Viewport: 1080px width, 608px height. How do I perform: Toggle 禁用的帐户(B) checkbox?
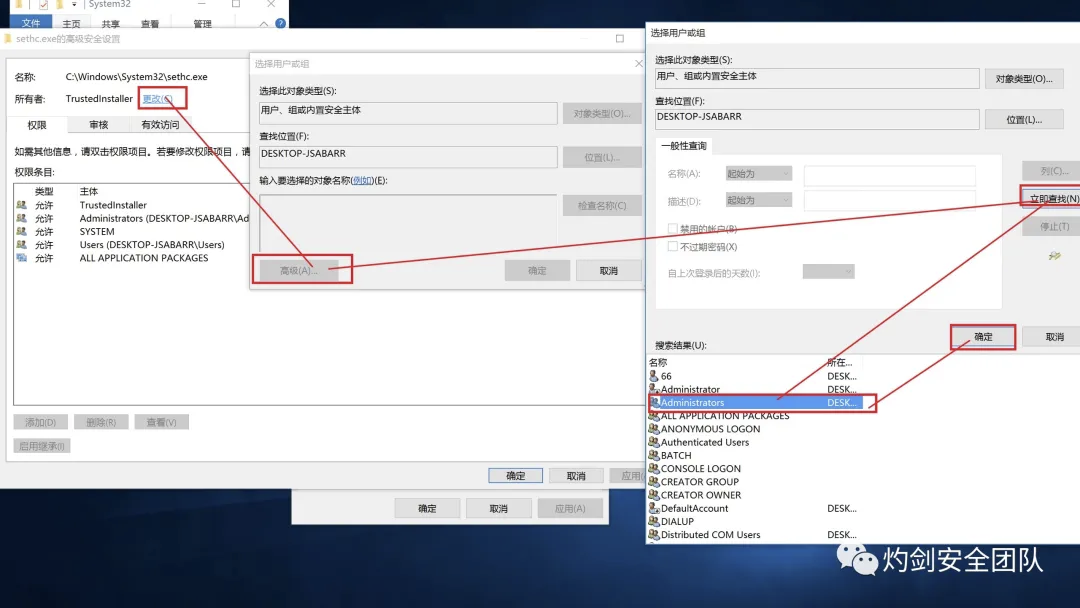[x=673, y=229]
